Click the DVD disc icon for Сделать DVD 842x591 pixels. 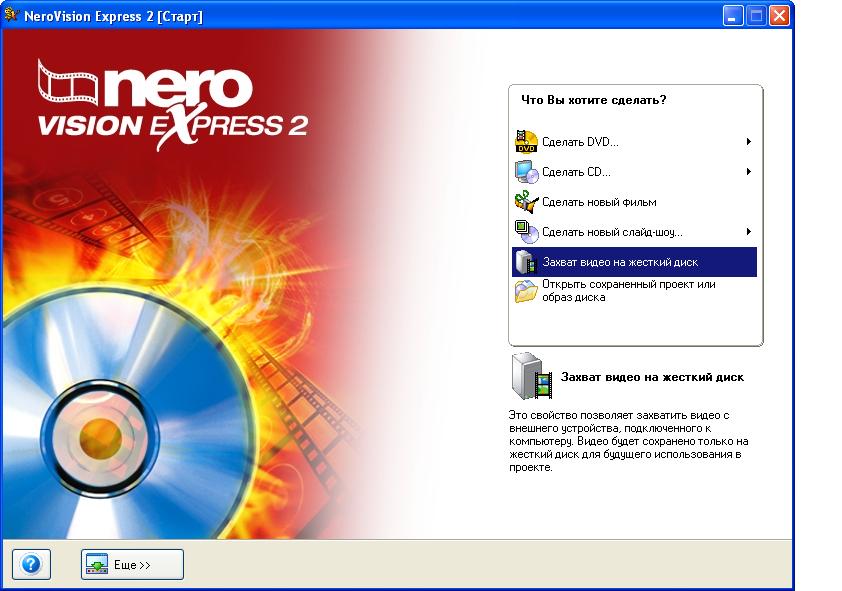(526, 142)
